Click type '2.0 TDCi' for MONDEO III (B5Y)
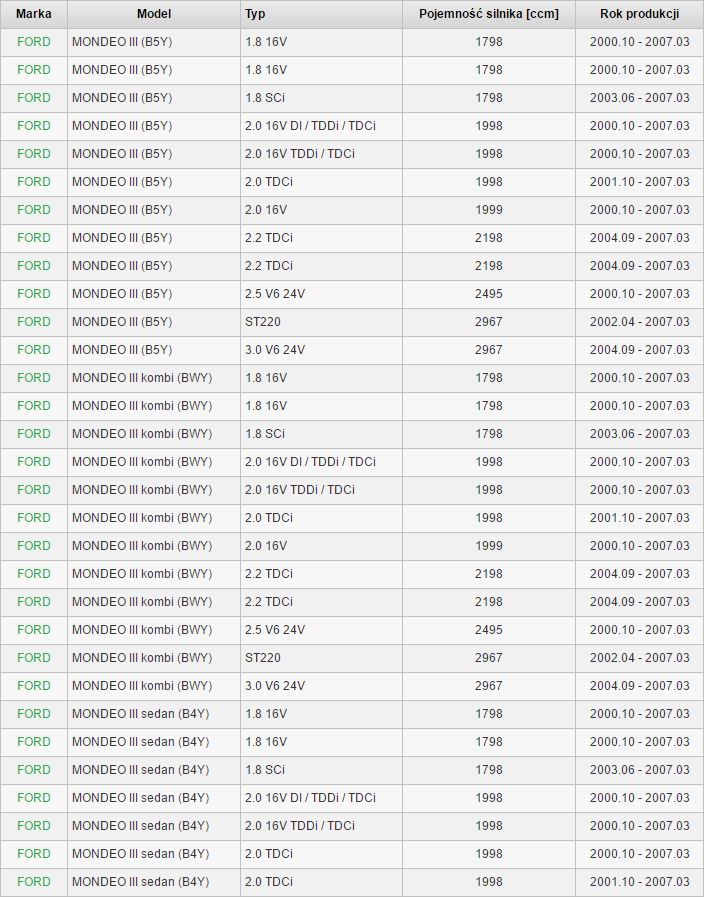 click(269, 182)
